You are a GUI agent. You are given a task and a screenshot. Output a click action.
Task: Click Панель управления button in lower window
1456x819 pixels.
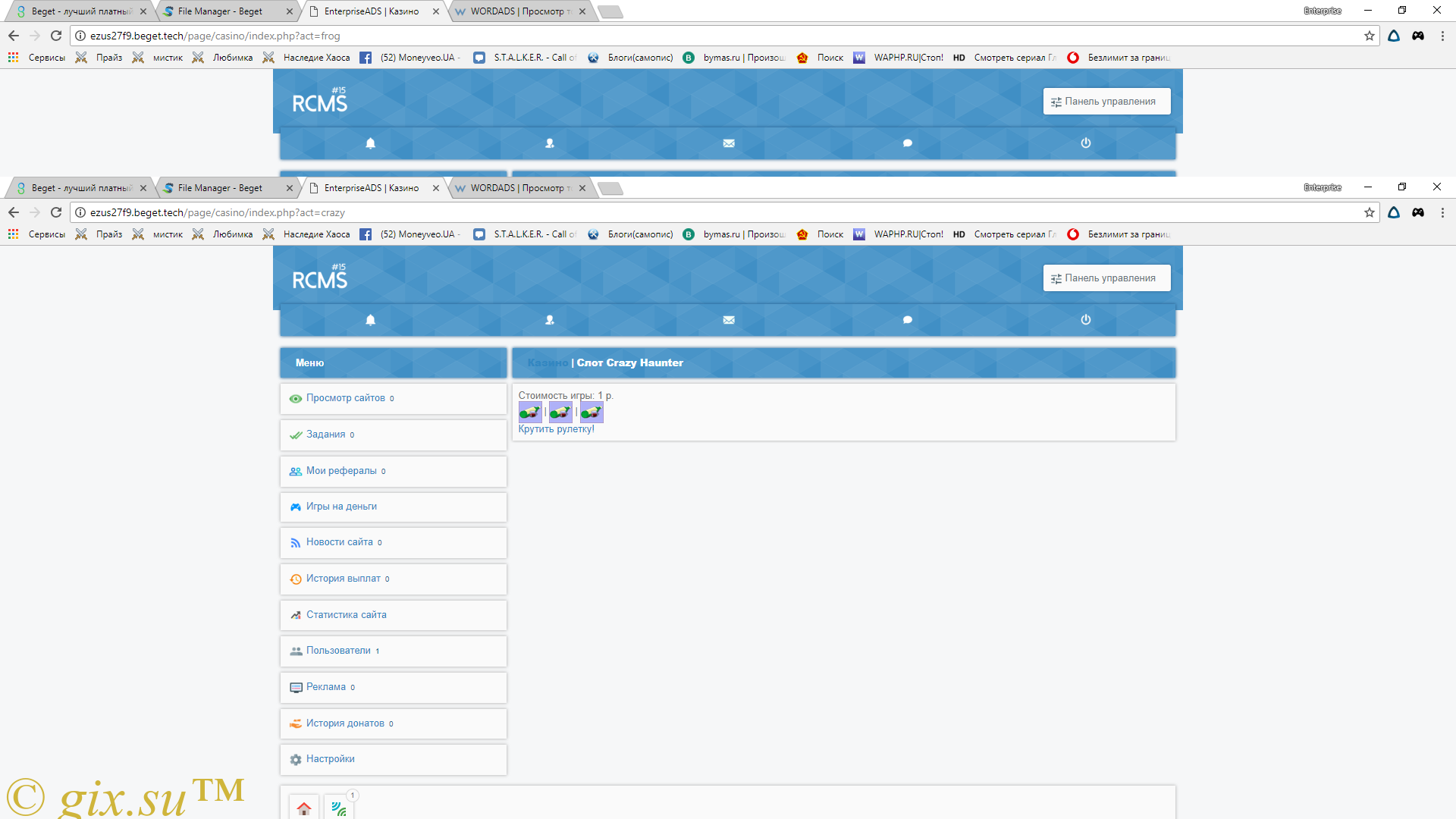point(1106,278)
